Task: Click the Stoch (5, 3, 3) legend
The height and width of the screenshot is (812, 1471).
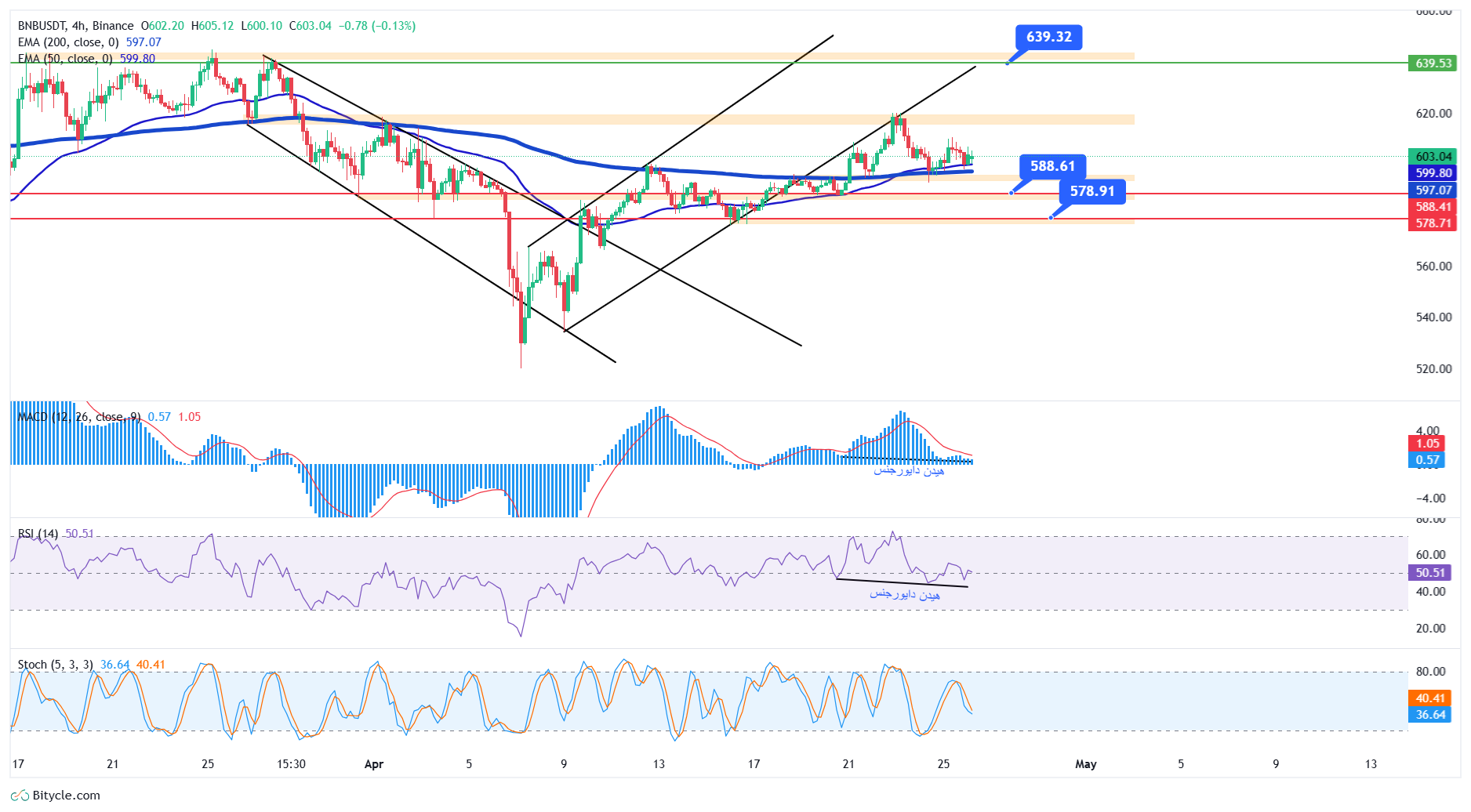Action: (x=55, y=665)
